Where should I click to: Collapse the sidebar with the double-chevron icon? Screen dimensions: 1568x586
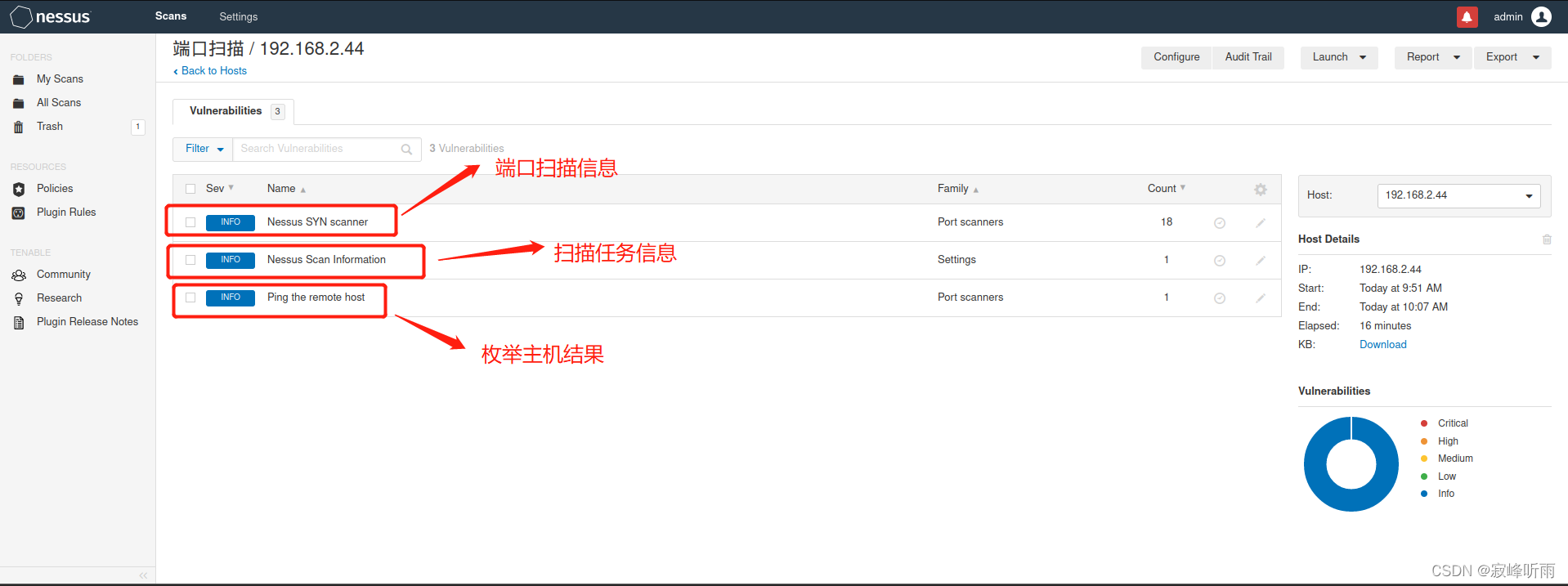point(143,575)
